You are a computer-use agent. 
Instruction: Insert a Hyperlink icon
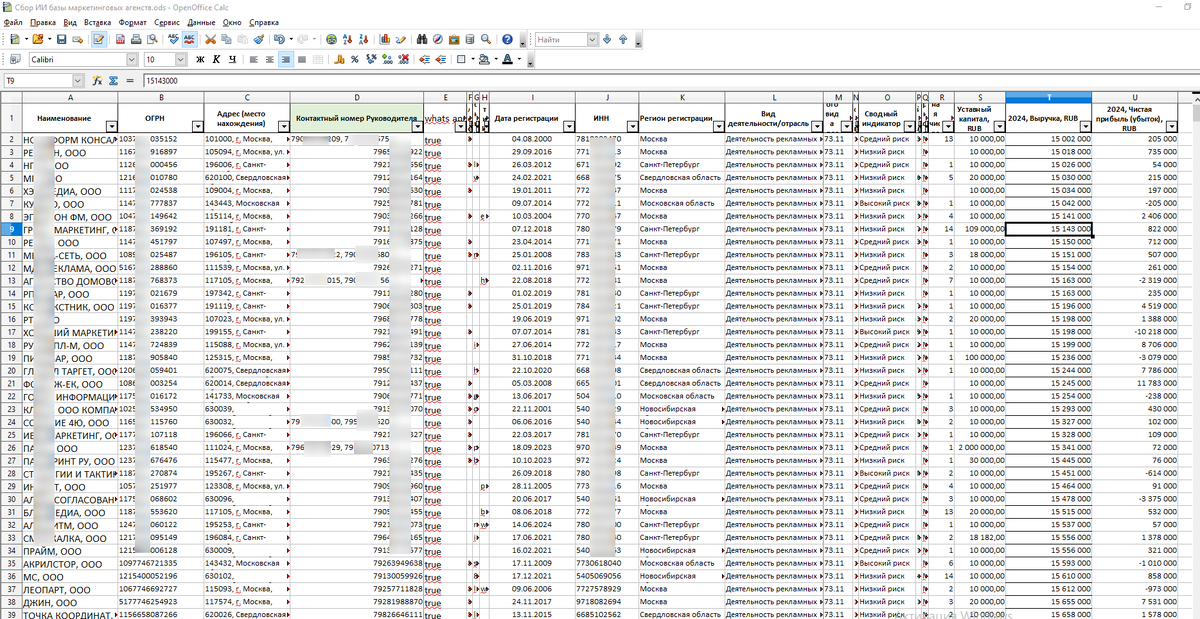pyautogui.click(x=331, y=39)
